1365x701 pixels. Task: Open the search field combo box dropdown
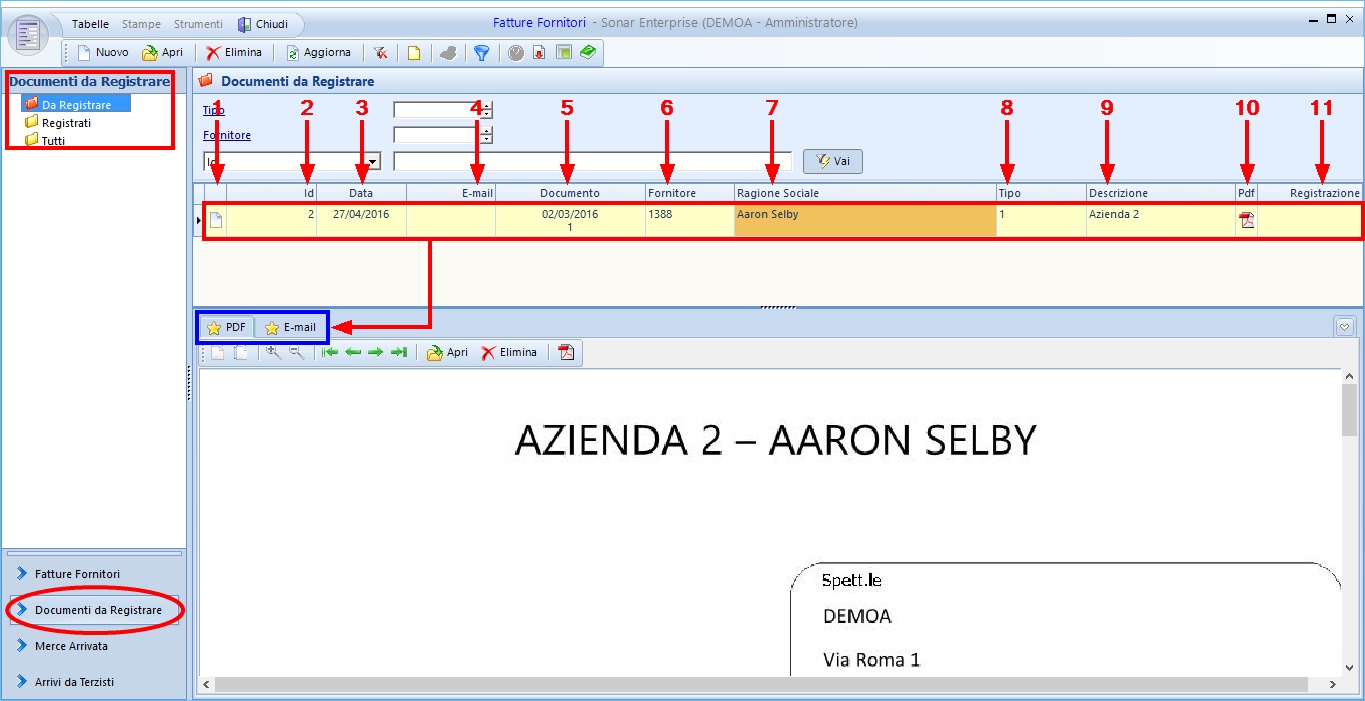coord(373,161)
